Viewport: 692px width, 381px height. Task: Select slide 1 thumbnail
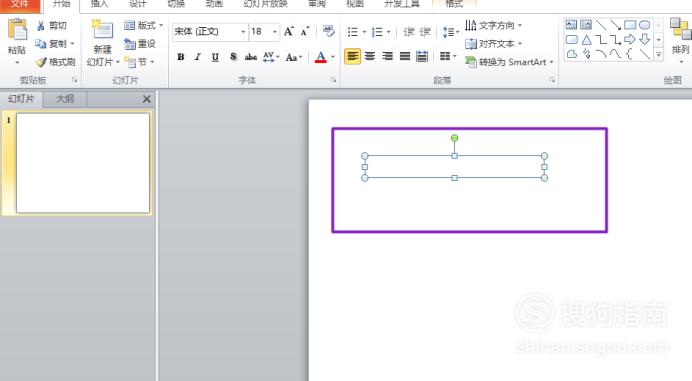[x=83, y=163]
